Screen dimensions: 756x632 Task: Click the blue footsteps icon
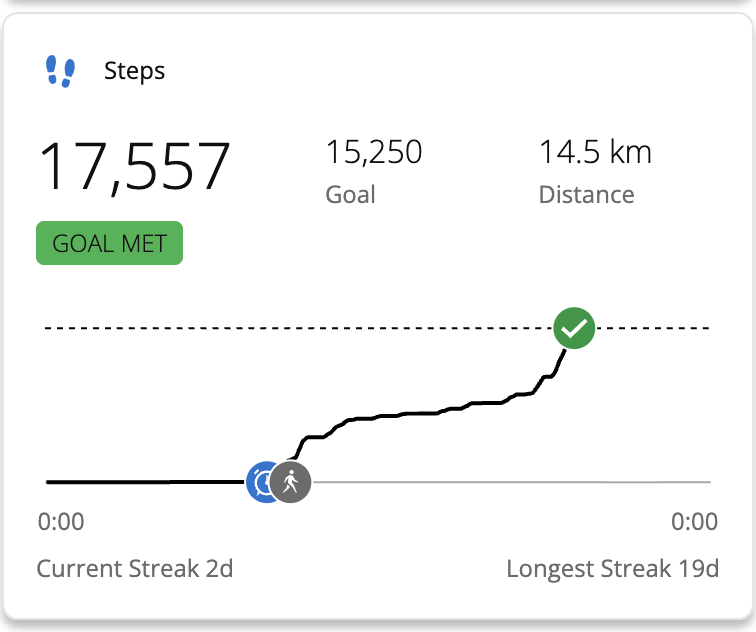(x=61, y=72)
